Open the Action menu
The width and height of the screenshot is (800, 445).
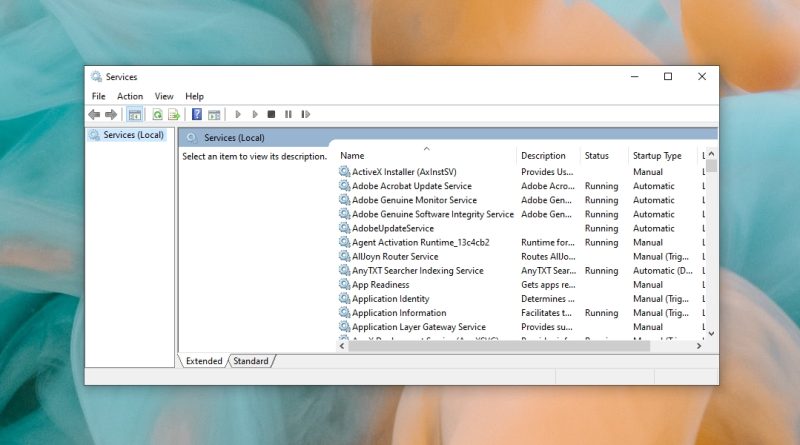130,96
